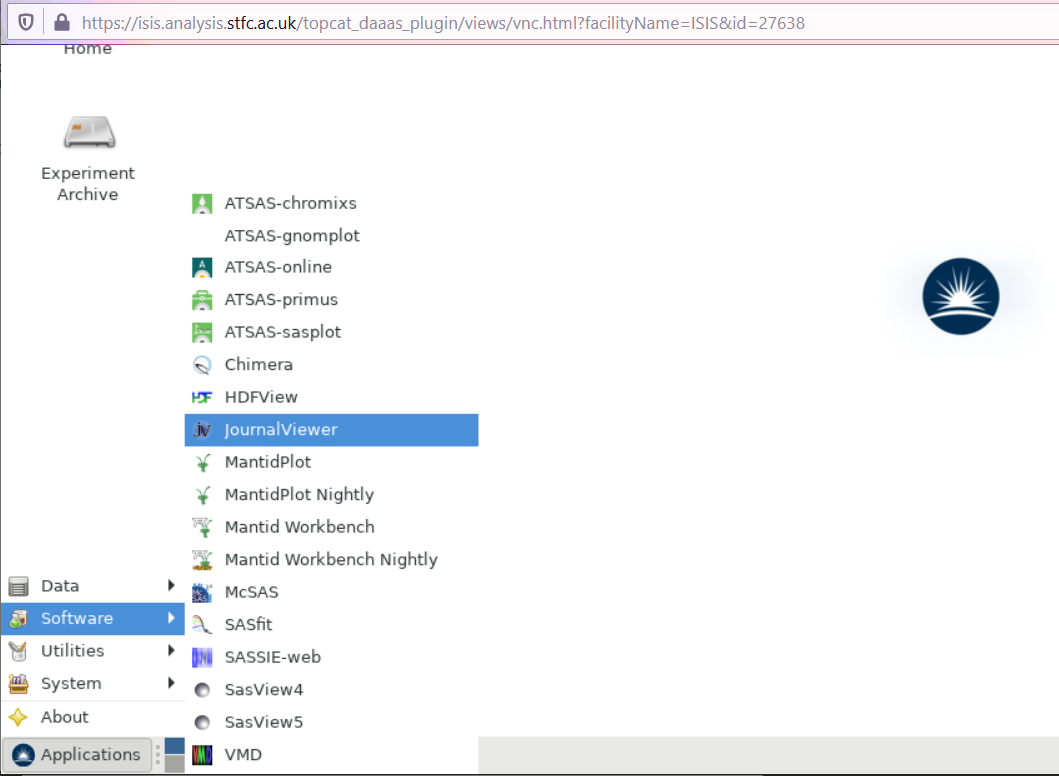
Task: Click the SASSIE-web icon
Action: 202,658
